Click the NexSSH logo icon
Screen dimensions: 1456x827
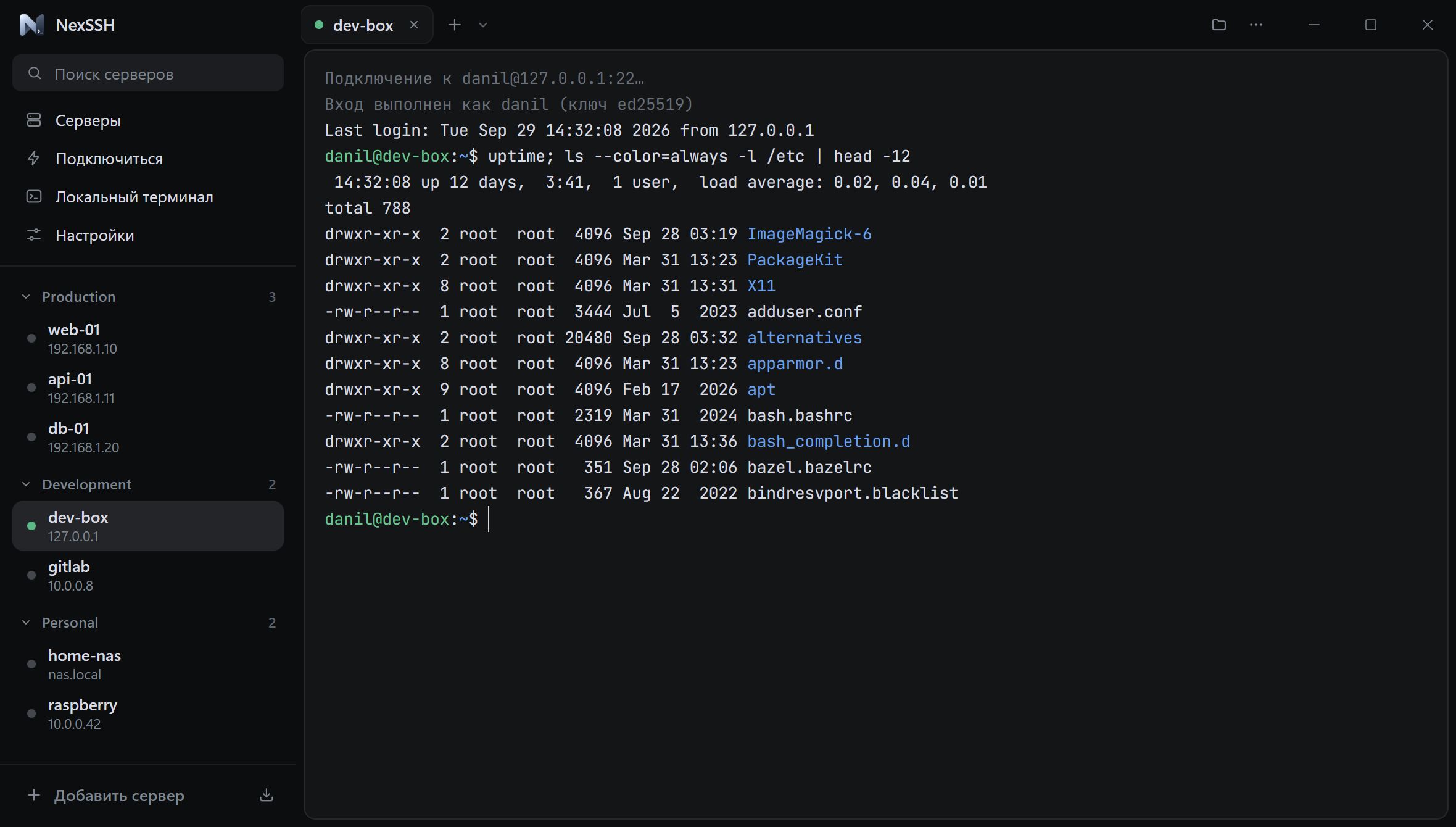[x=31, y=25]
